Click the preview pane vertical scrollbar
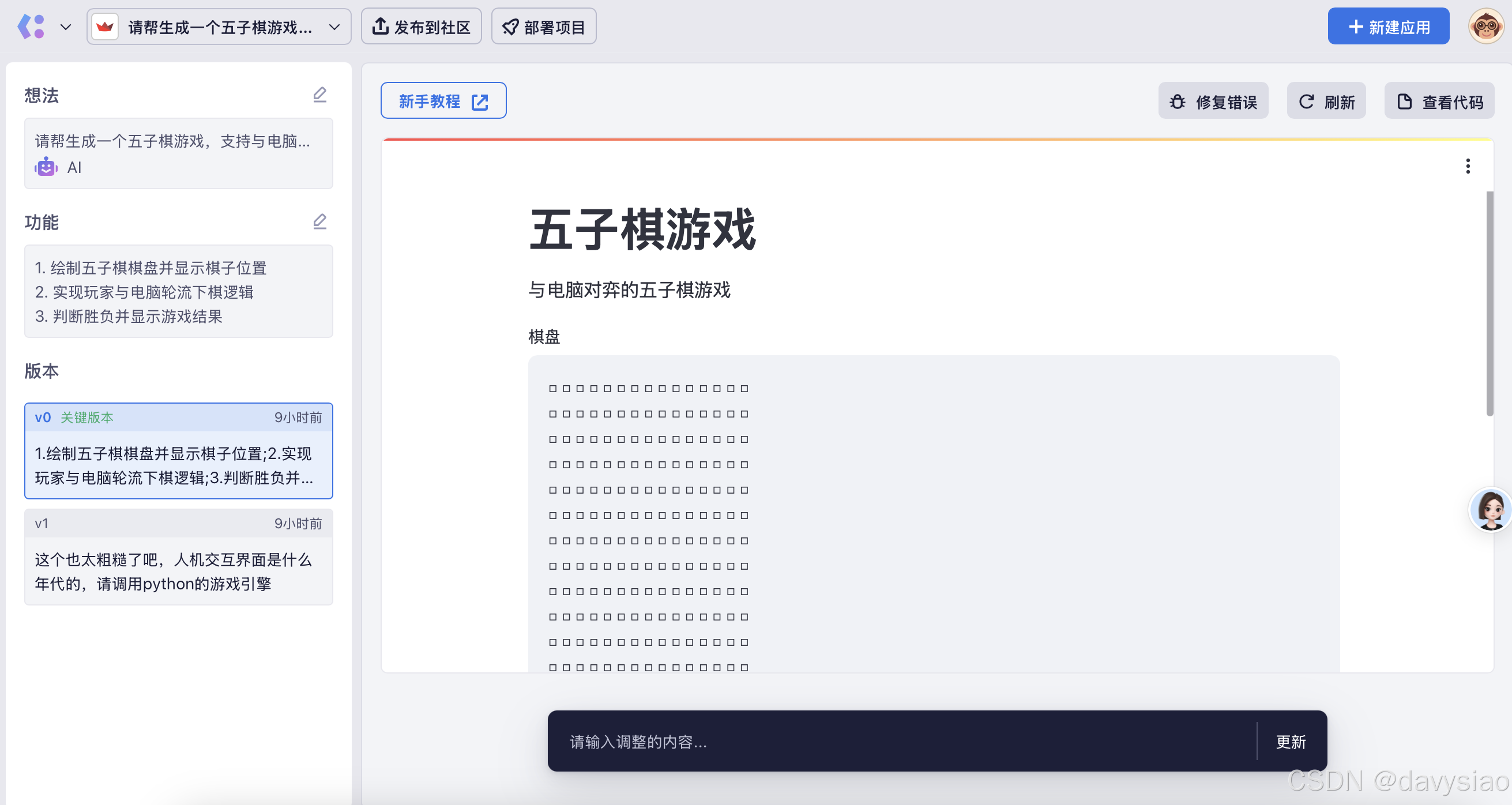1512x805 pixels. tap(1489, 303)
